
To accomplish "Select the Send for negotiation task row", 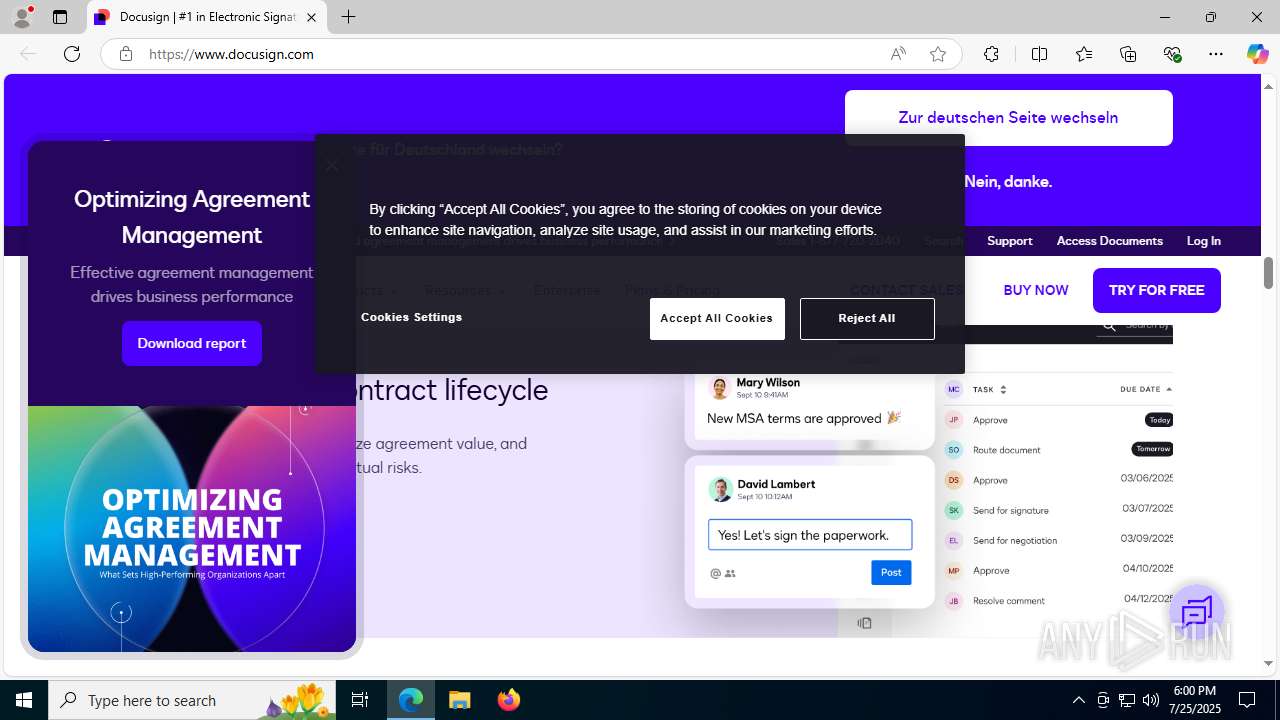I will pyautogui.click(x=1058, y=540).
